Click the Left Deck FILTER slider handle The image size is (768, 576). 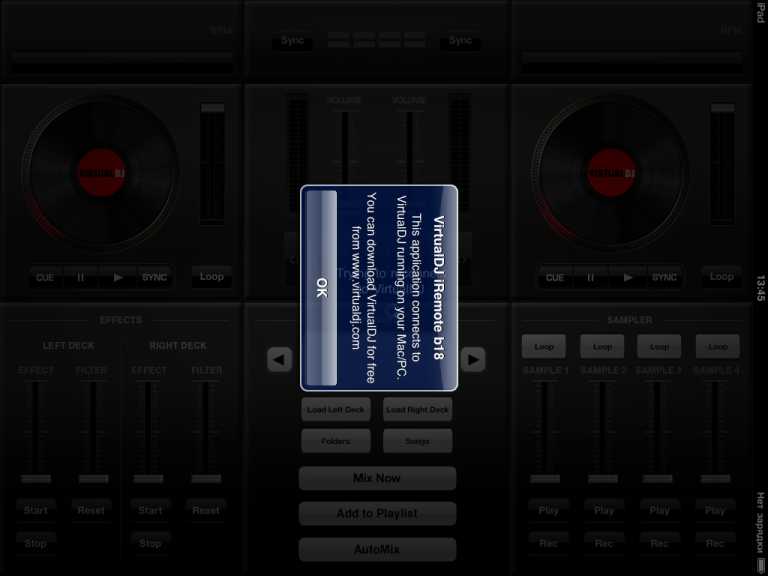pos(94,479)
